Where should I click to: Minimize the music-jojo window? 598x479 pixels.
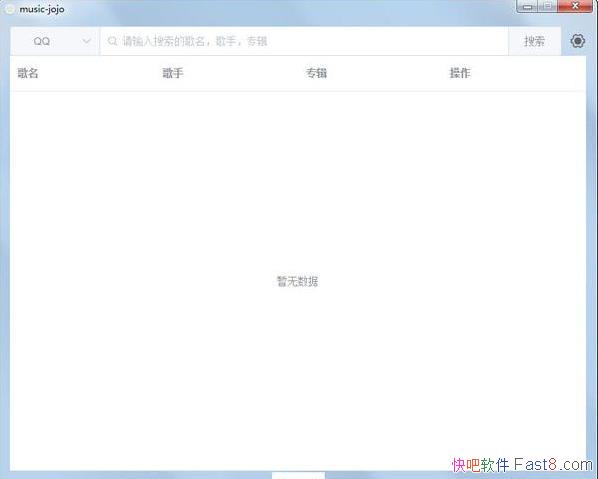click(x=527, y=6)
